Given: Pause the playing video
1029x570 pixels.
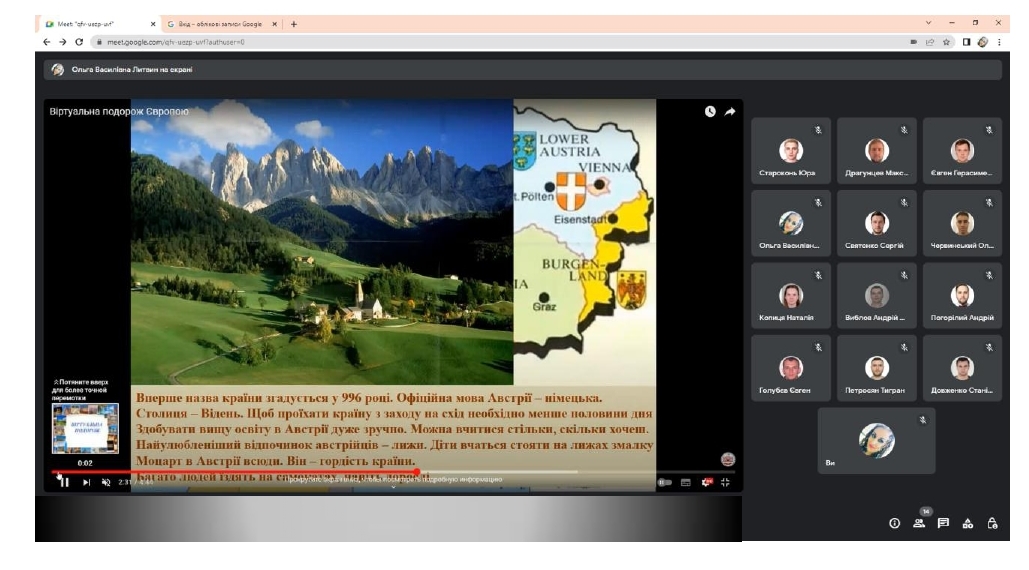Looking at the screenshot, I should click(x=64, y=482).
